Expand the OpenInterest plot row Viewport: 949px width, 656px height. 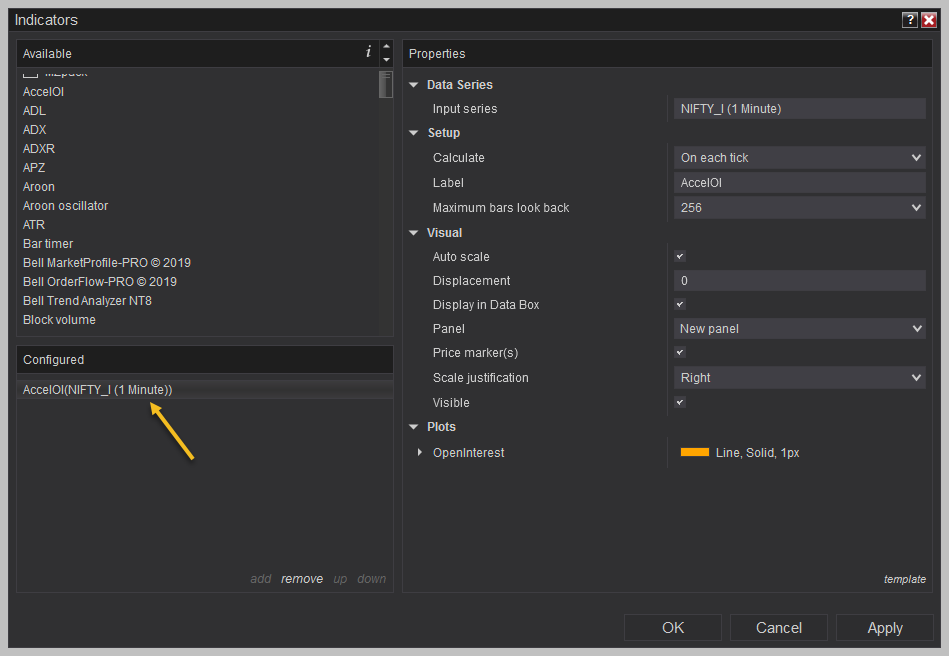coord(419,452)
